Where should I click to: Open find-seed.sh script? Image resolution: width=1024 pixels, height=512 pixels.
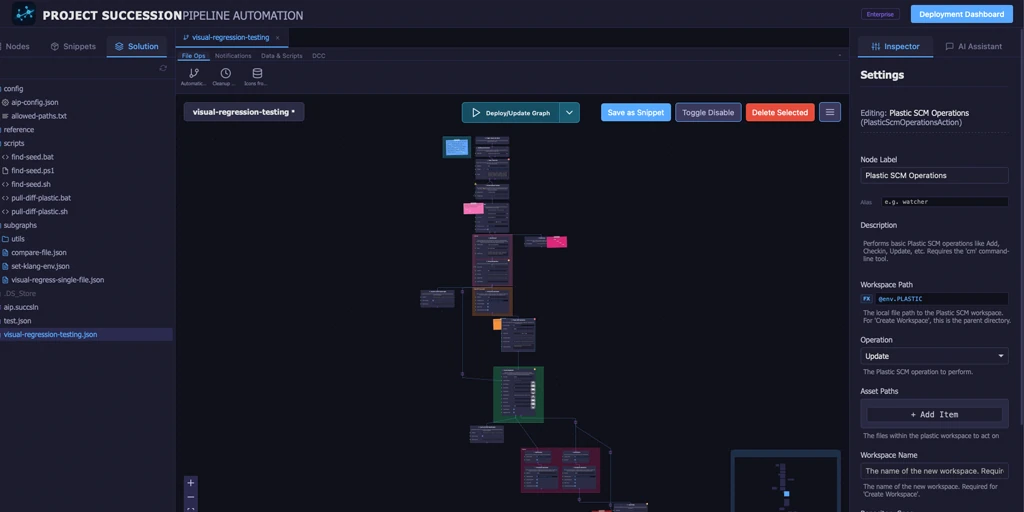point(31,185)
